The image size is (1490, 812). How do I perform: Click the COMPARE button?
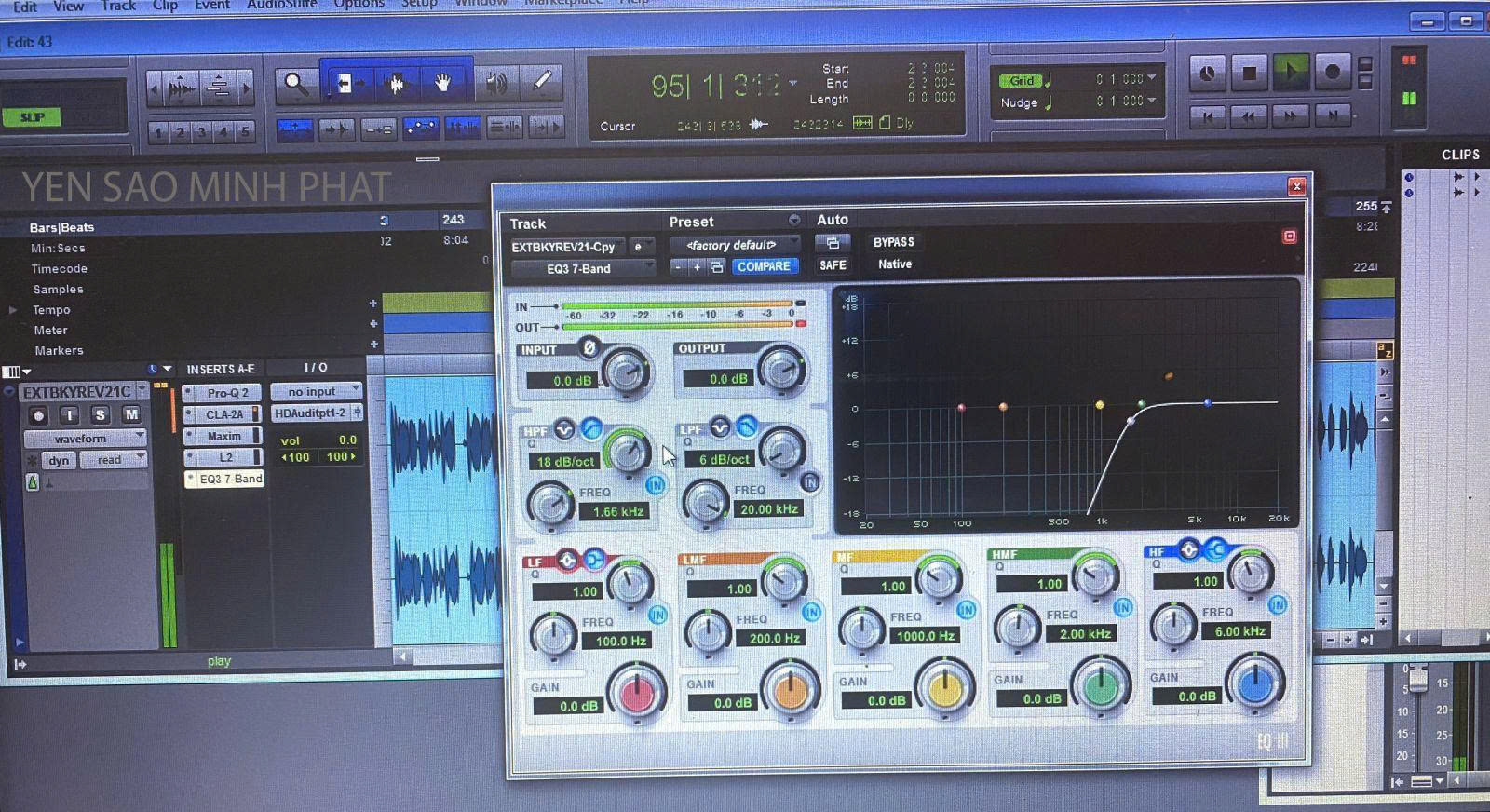(764, 266)
